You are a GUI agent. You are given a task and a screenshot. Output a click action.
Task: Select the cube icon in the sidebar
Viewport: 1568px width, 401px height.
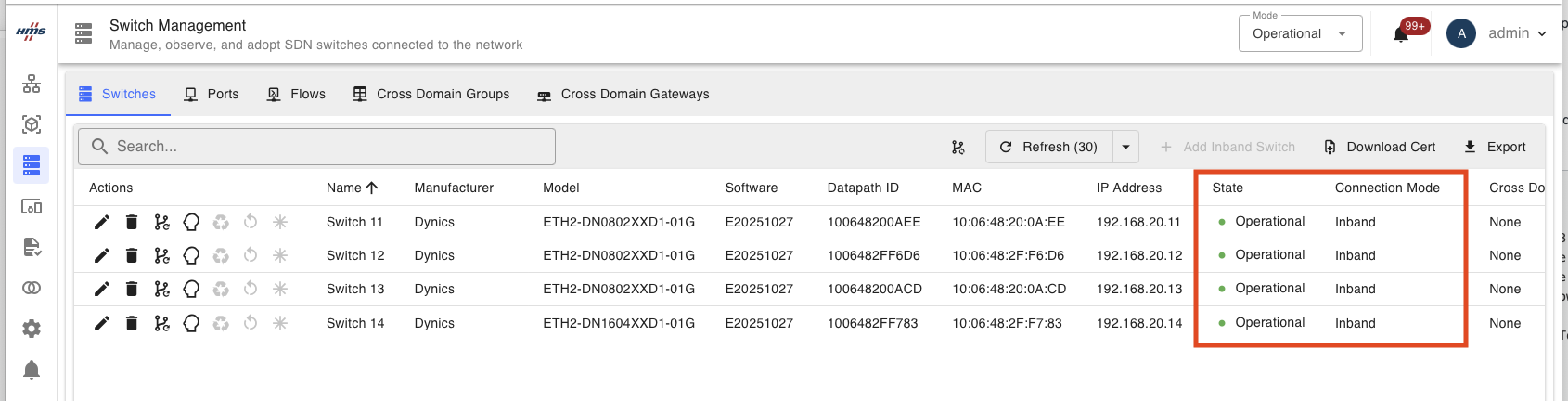tap(32, 124)
